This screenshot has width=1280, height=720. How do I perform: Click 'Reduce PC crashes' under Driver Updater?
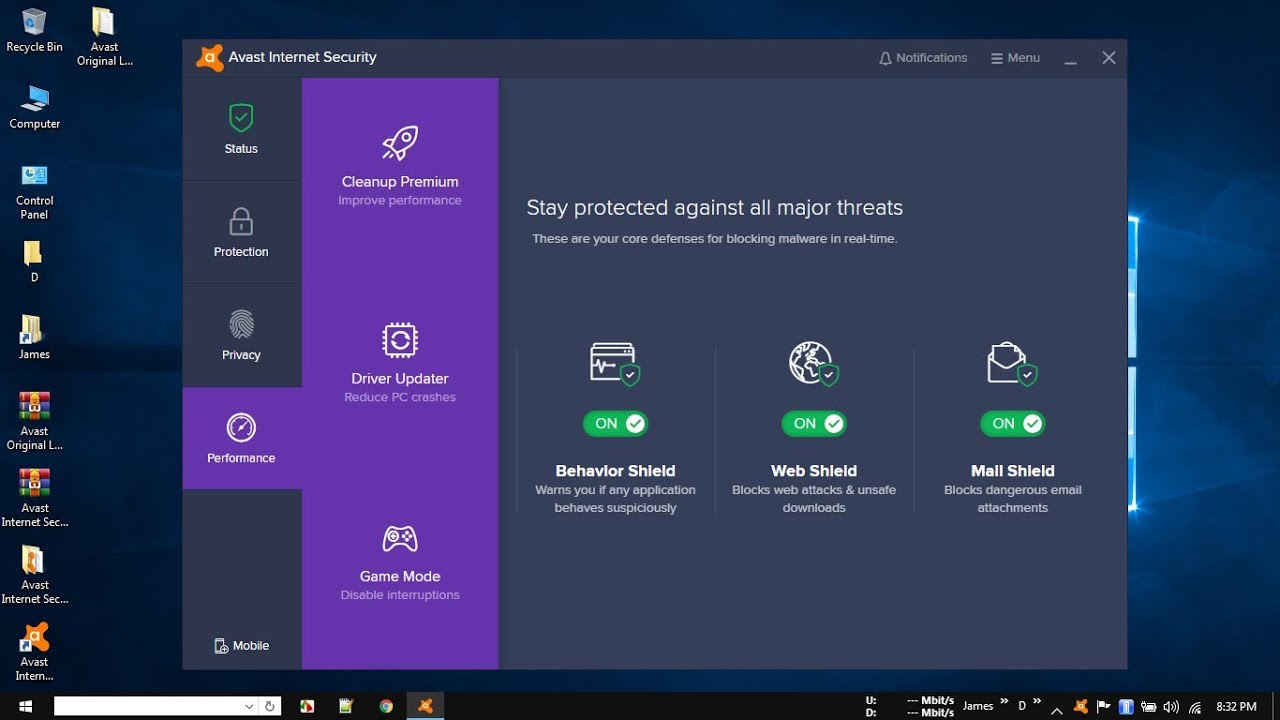pos(400,398)
